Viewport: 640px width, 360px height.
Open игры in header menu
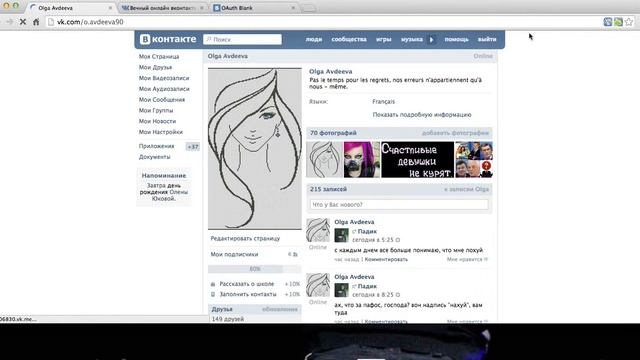tap(384, 40)
